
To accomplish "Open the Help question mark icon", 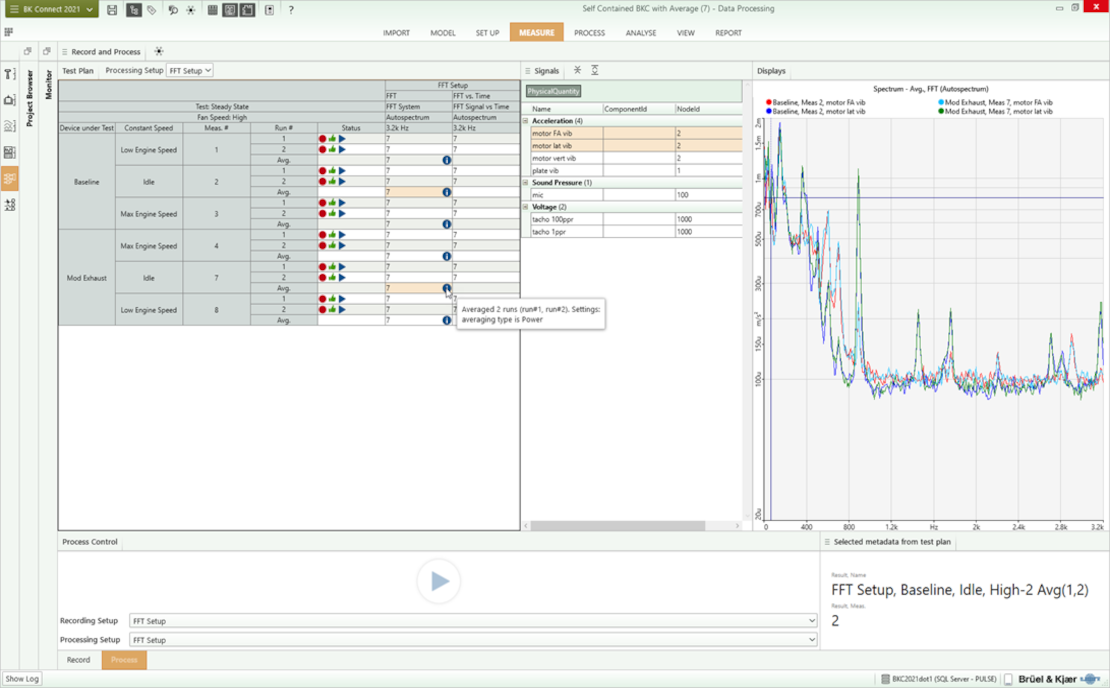I will tap(291, 10).
